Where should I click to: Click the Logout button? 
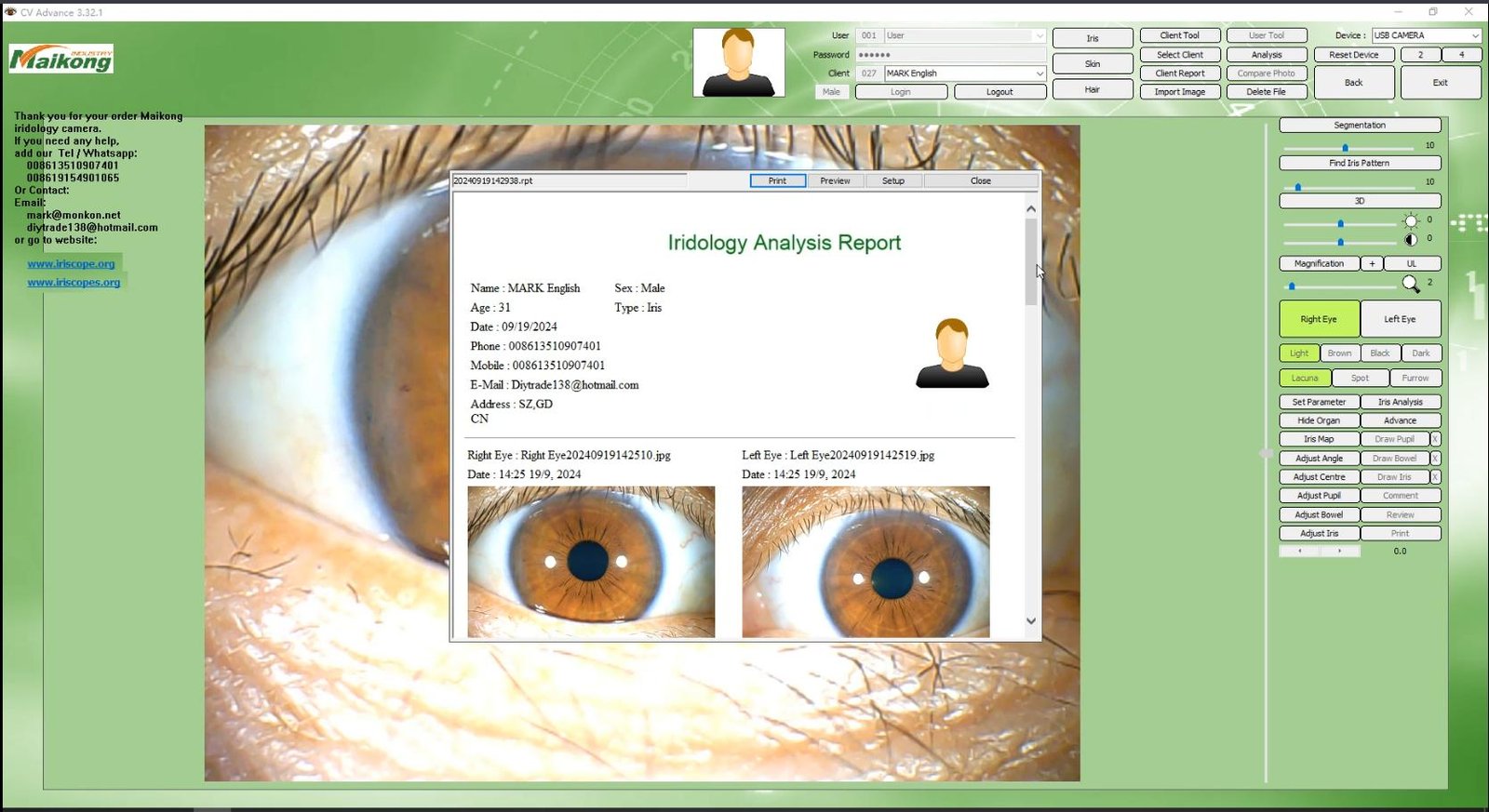click(x=999, y=92)
